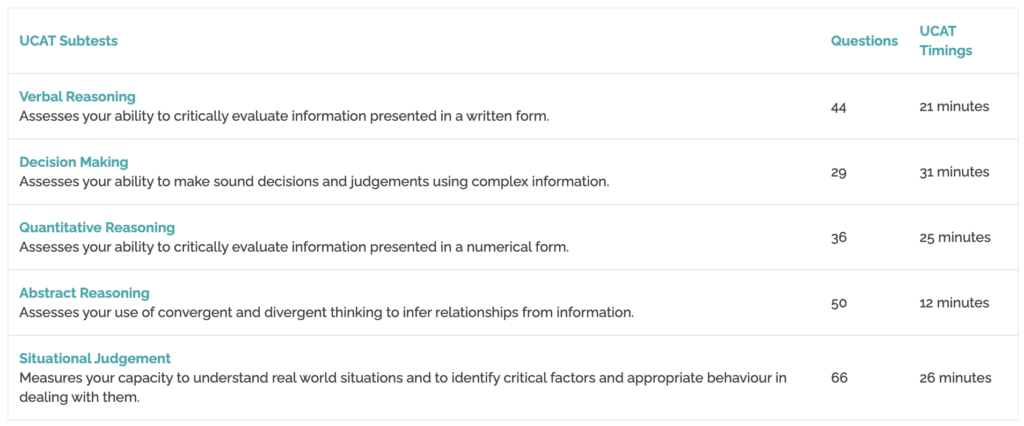Viewport: 1024px width, 426px height.
Task: Click the 50 questions cell
Action: coord(838,303)
